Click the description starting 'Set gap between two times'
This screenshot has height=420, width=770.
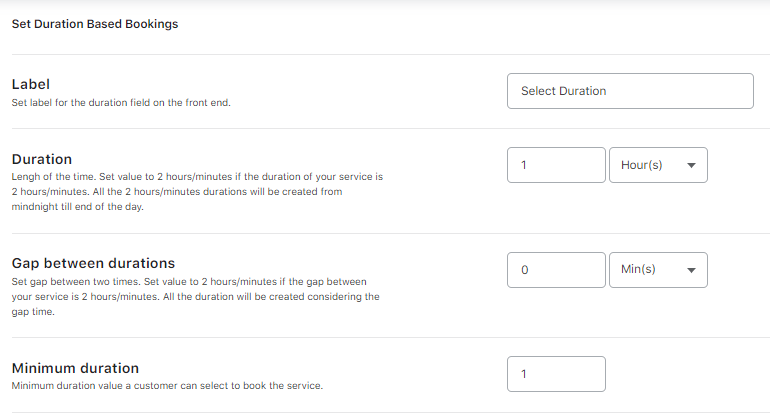tap(195, 297)
